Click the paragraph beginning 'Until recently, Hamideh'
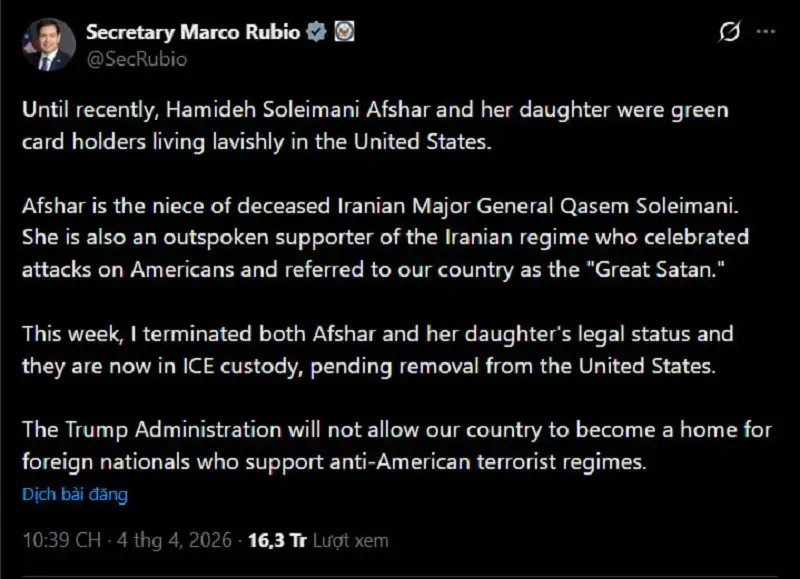 [x=375, y=125]
